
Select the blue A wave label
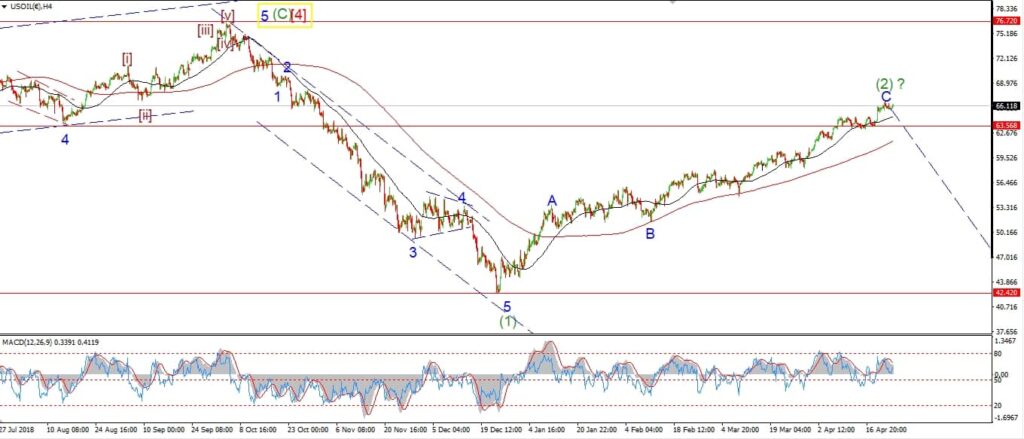point(552,201)
